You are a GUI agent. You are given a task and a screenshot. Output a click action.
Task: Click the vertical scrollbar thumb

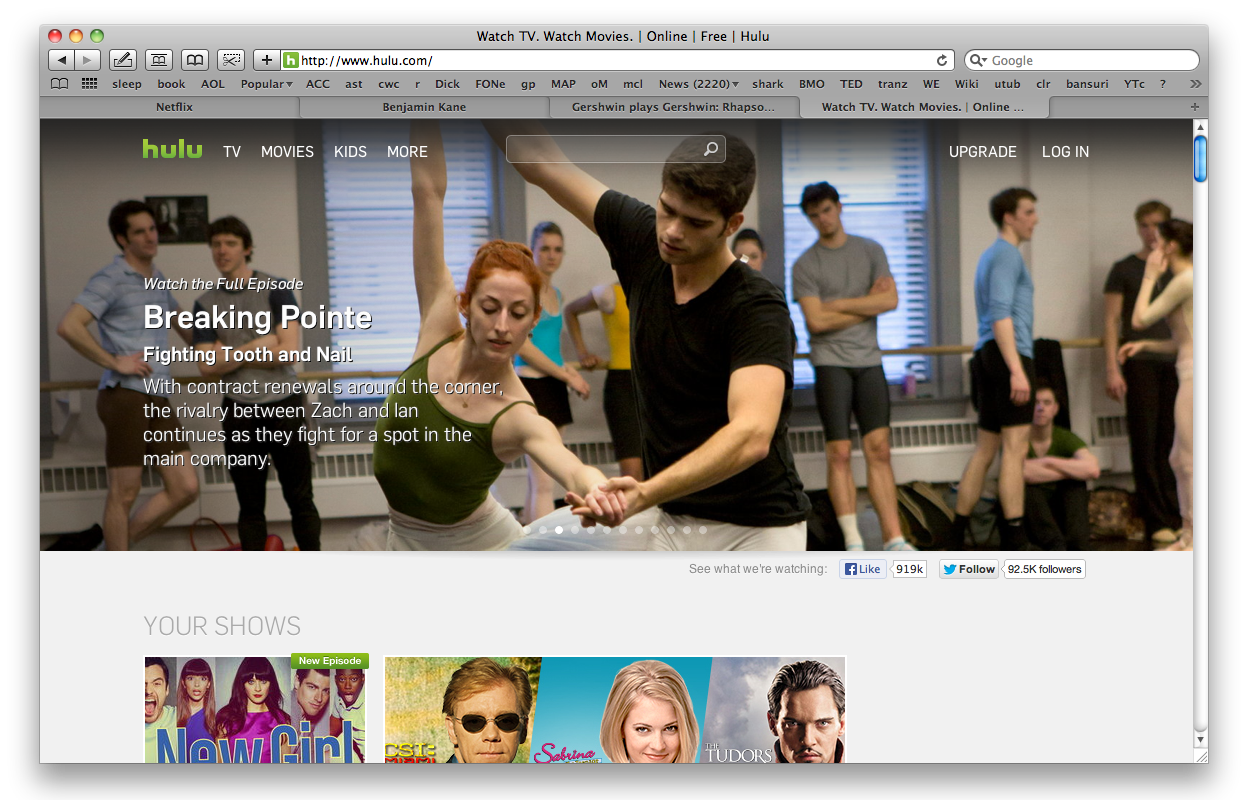[1200, 159]
